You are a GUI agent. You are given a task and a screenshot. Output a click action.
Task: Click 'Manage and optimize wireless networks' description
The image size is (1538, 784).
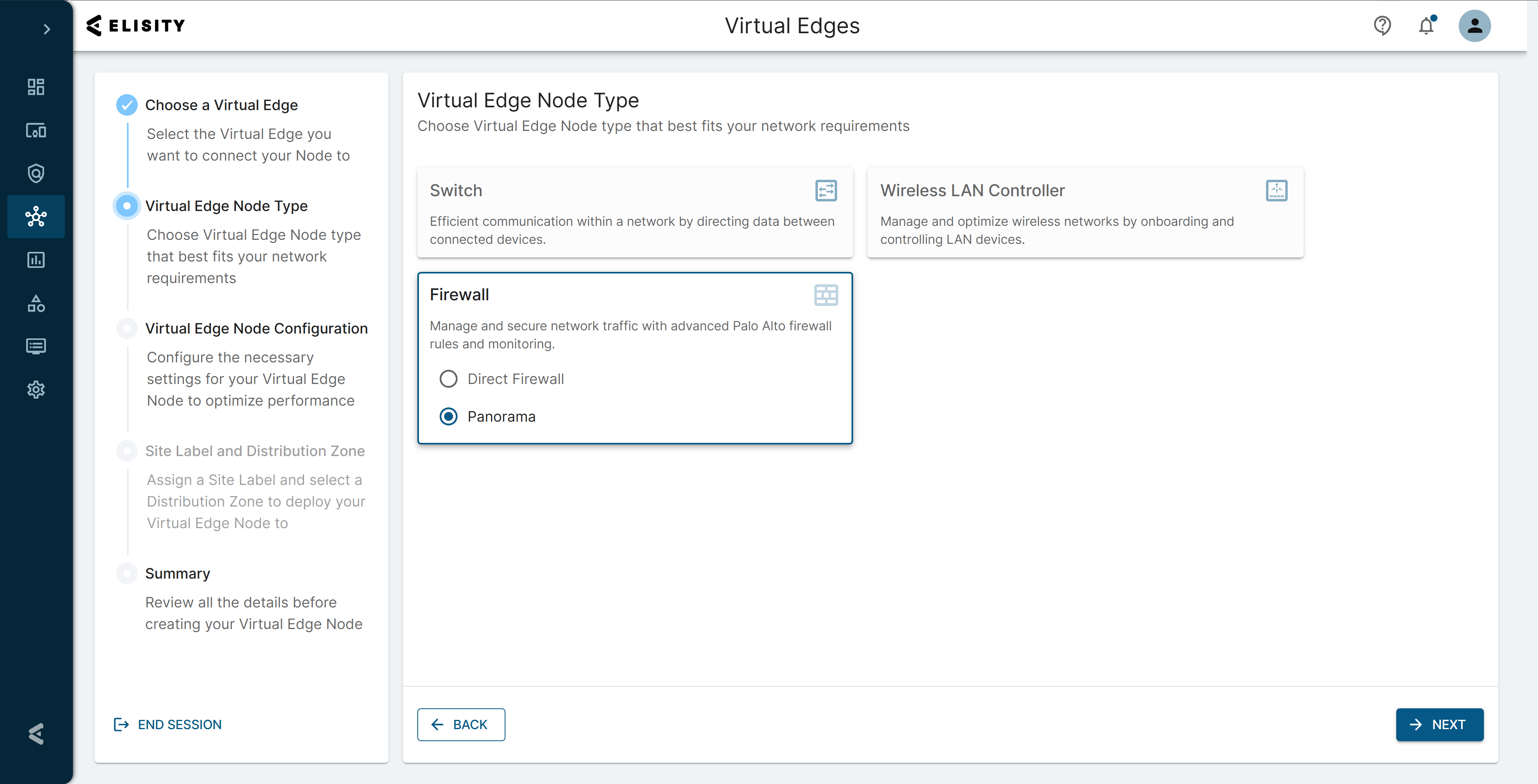1057,230
